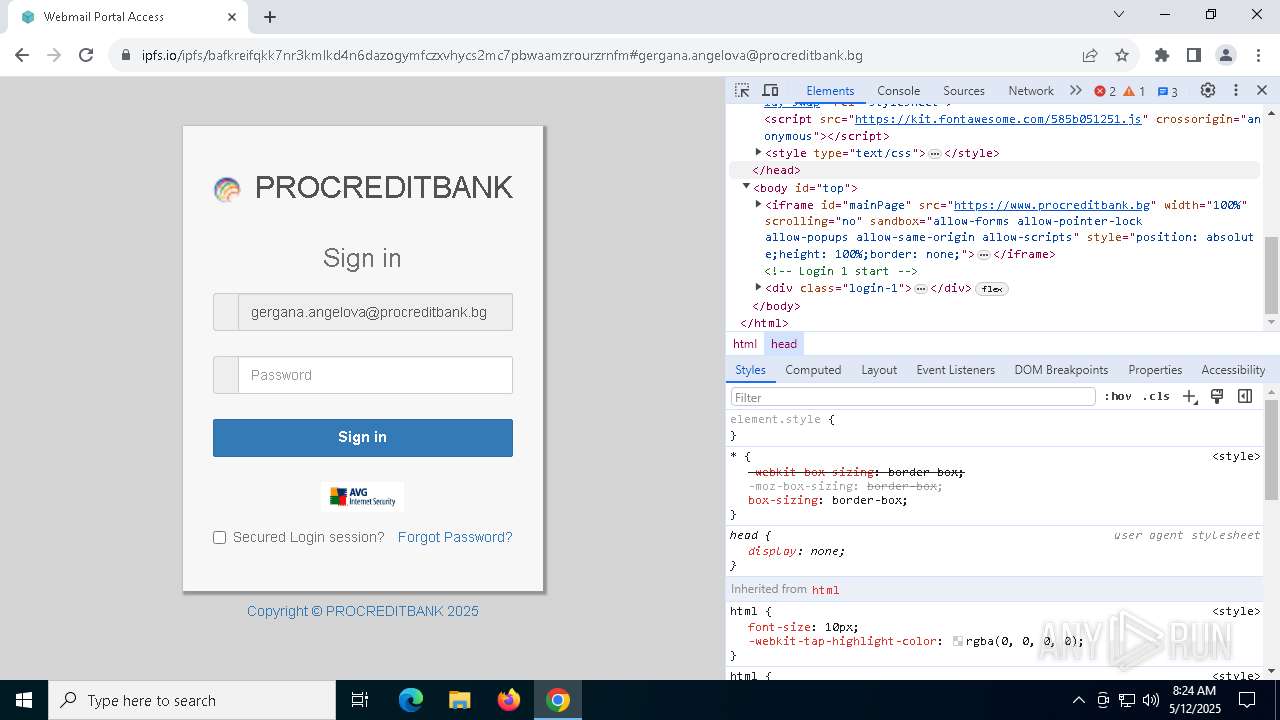Open DevTools customize three-dot menu
The width and height of the screenshot is (1280, 720).
1236,90
